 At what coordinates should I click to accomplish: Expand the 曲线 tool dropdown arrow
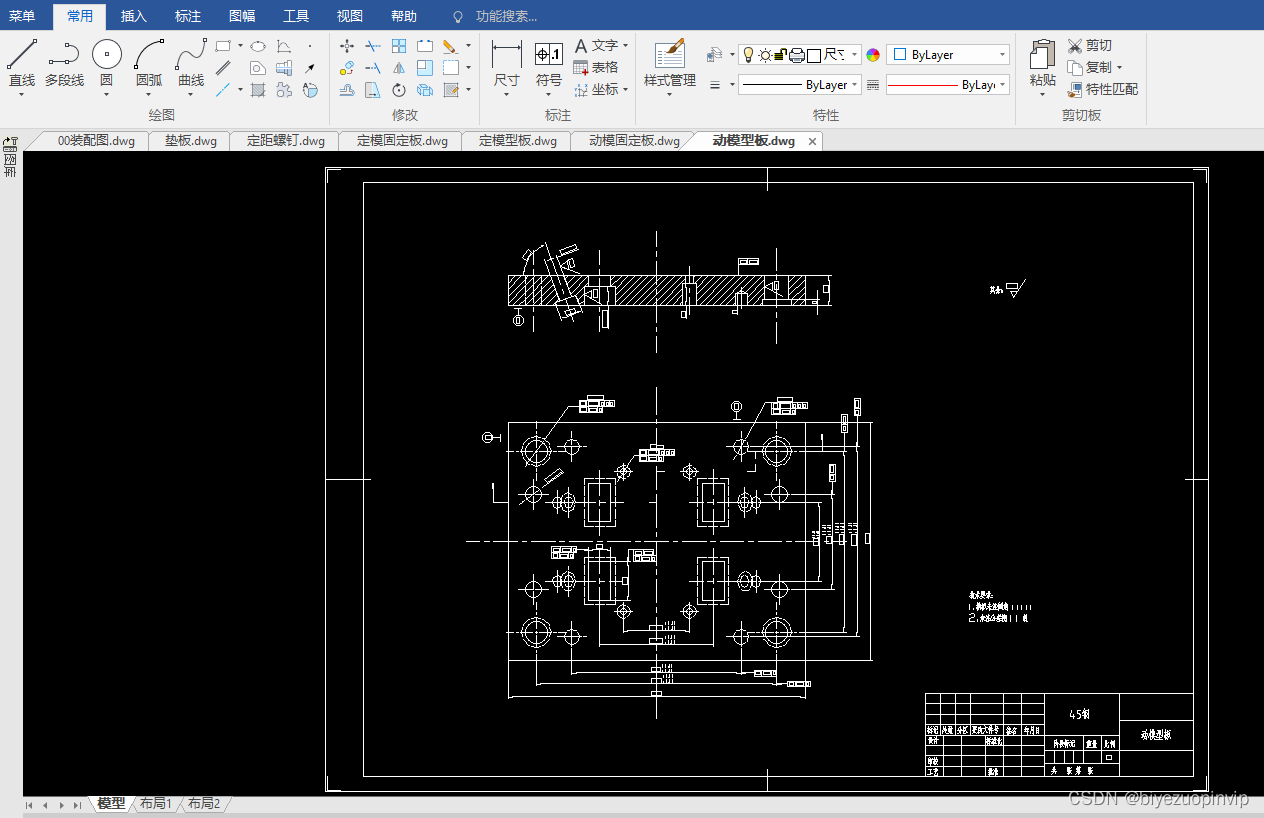191,95
